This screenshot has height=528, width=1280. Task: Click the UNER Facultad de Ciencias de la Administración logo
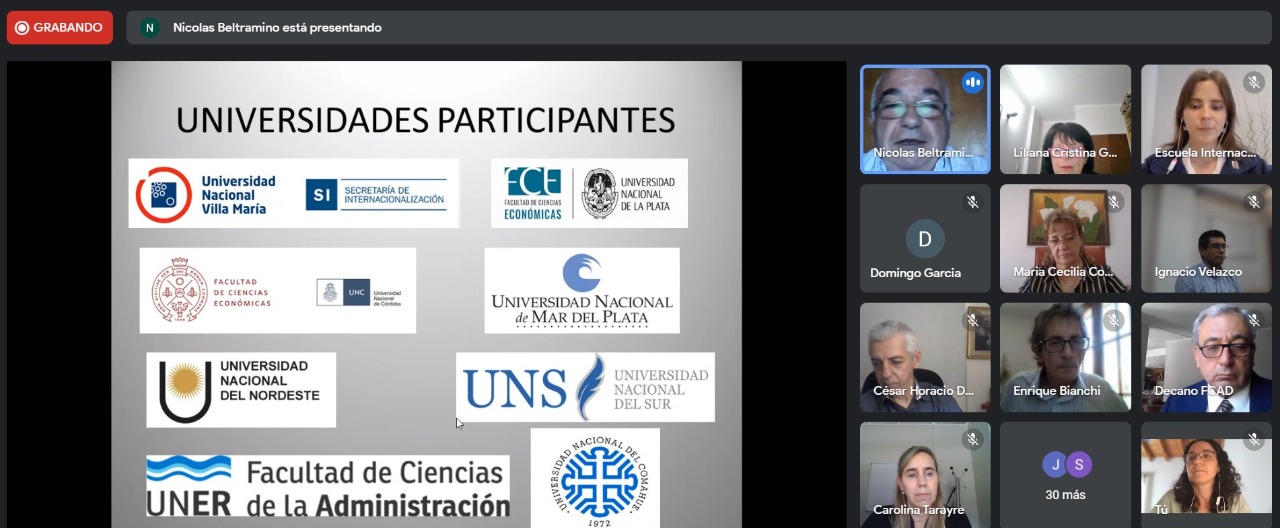pyautogui.click(x=328, y=486)
